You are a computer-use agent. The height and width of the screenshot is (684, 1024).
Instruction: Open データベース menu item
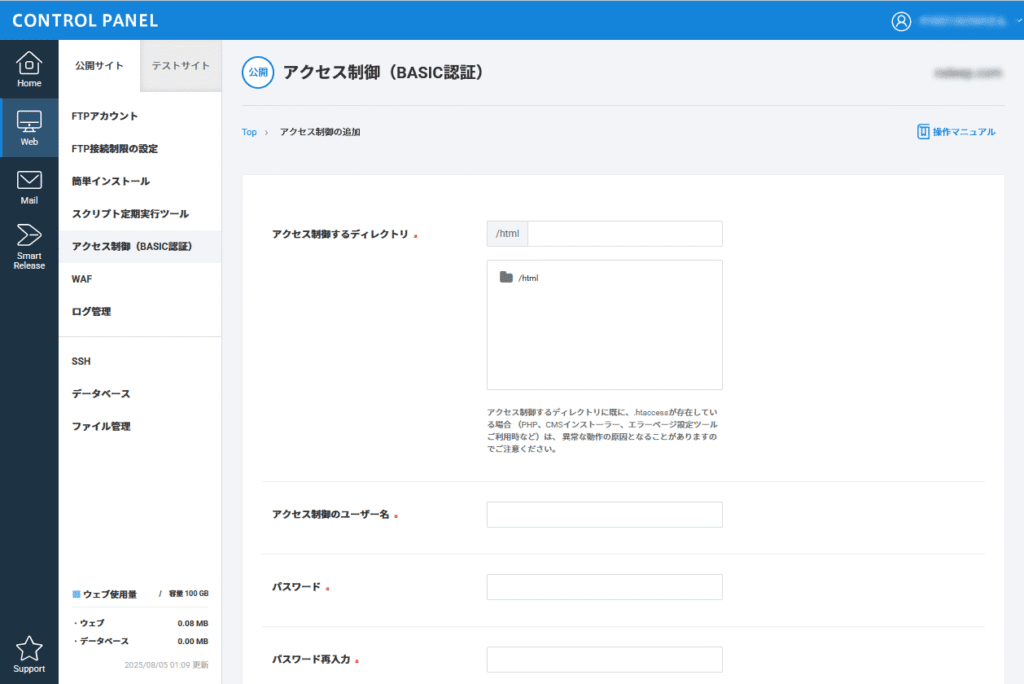(140, 394)
